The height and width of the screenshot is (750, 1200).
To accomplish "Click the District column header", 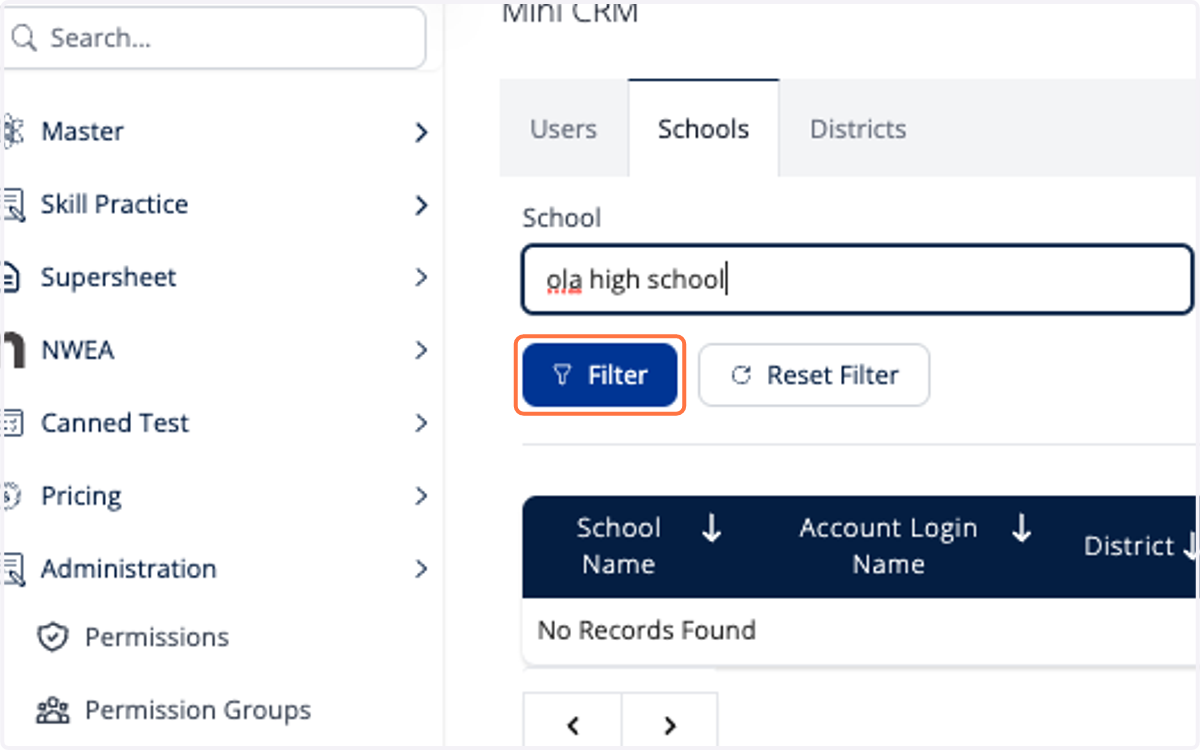I will (x=1129, y=546).
